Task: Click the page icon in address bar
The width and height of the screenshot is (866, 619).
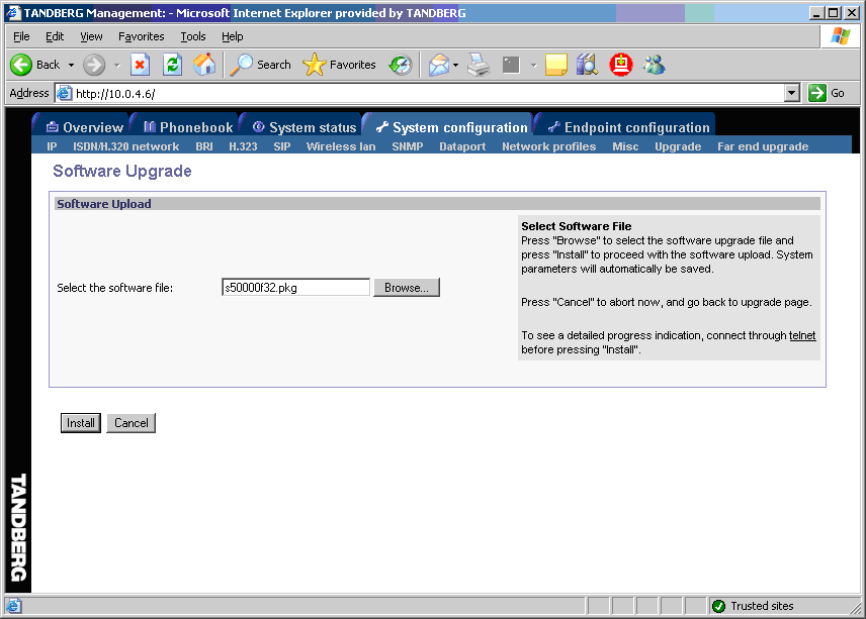Action: click(64, 93)
